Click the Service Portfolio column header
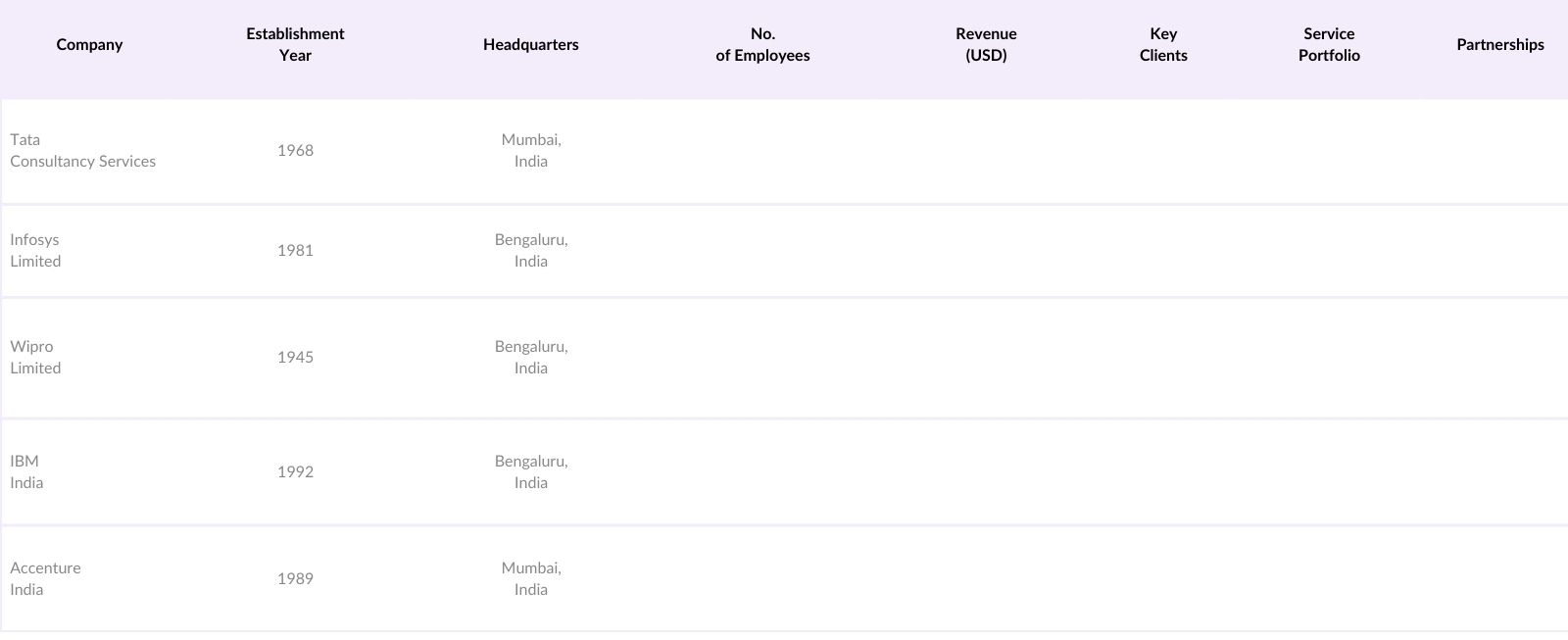The image size is (1568, 640). [x=1329, y=45]
